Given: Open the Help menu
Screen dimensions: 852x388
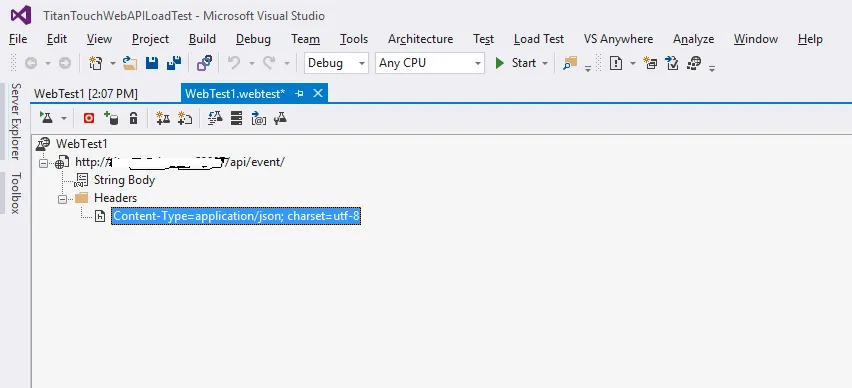Looking at the screenshot, I should click(x=810, y=39).
